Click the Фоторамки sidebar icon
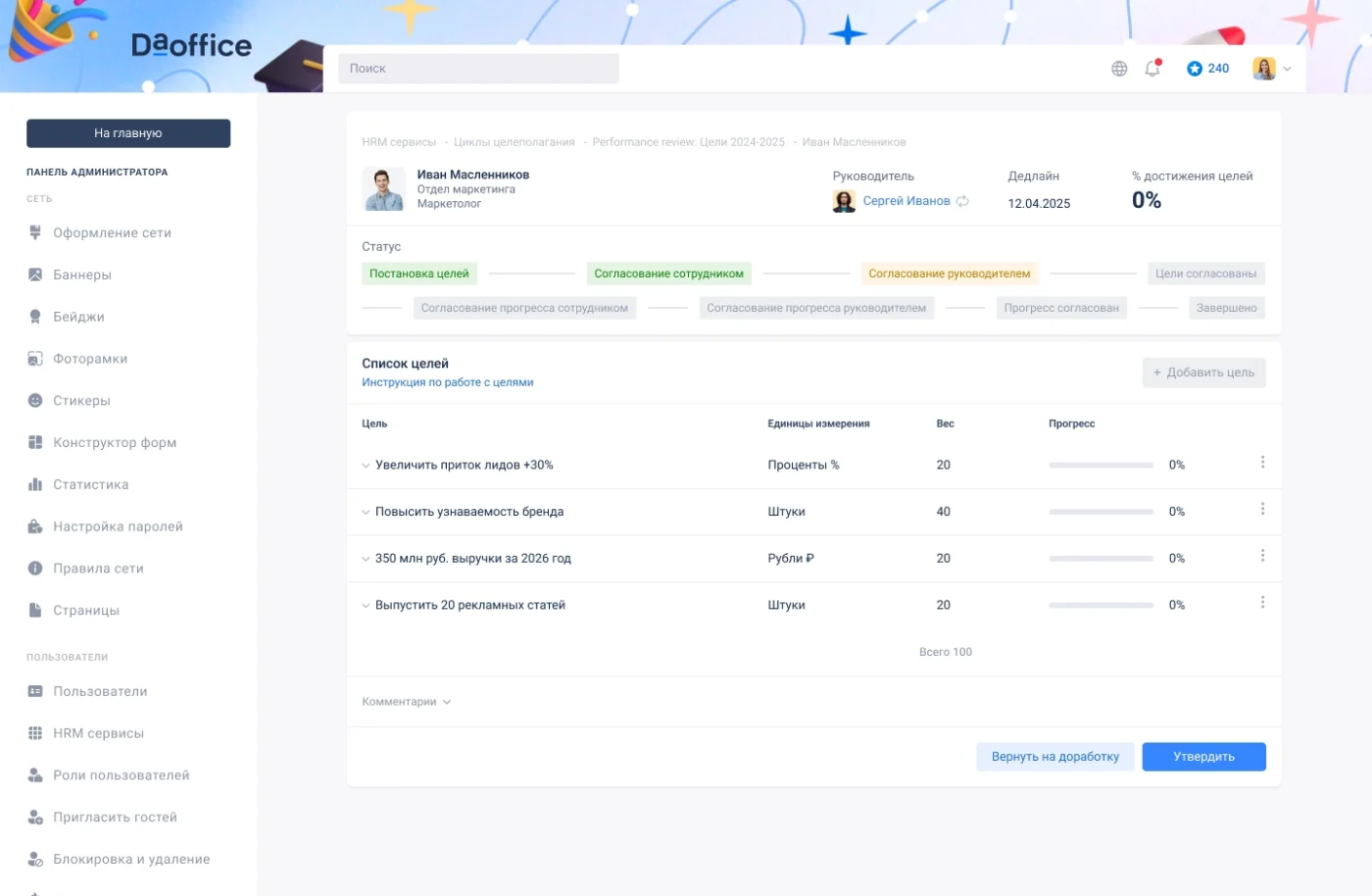 pos(35,359)
